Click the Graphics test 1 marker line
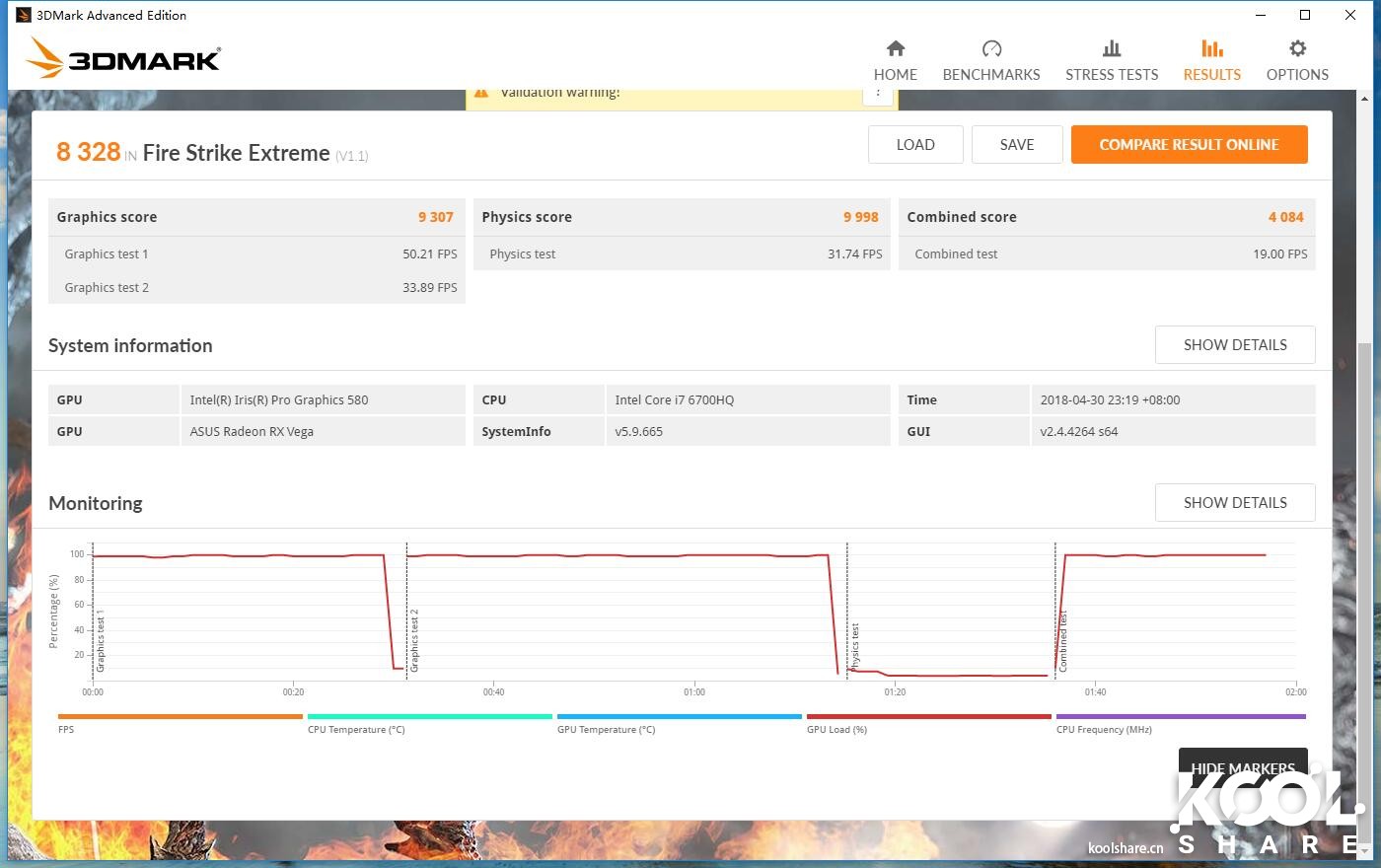 pyautogui.click(x=93, y=612)
